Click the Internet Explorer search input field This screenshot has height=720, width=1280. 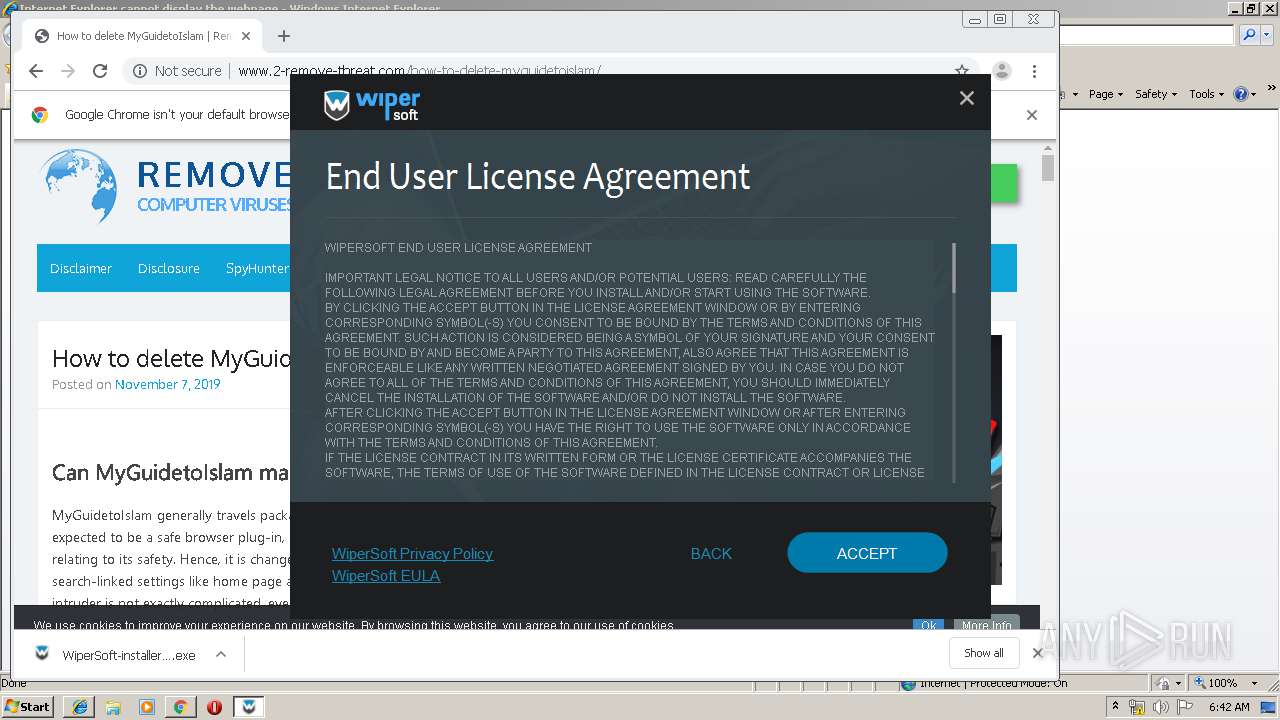click(1147, 35)
